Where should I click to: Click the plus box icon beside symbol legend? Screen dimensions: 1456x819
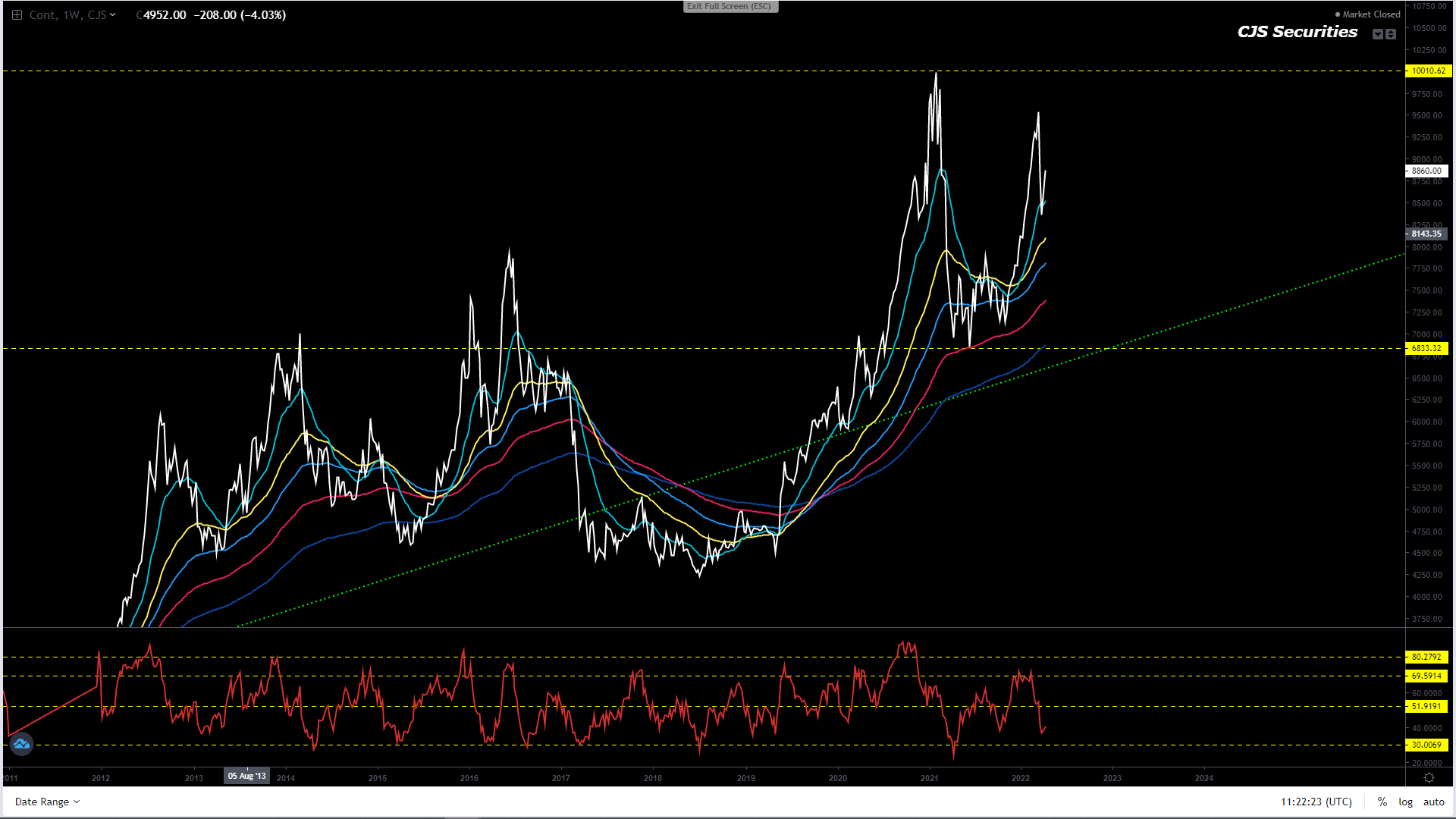(17, 14)
